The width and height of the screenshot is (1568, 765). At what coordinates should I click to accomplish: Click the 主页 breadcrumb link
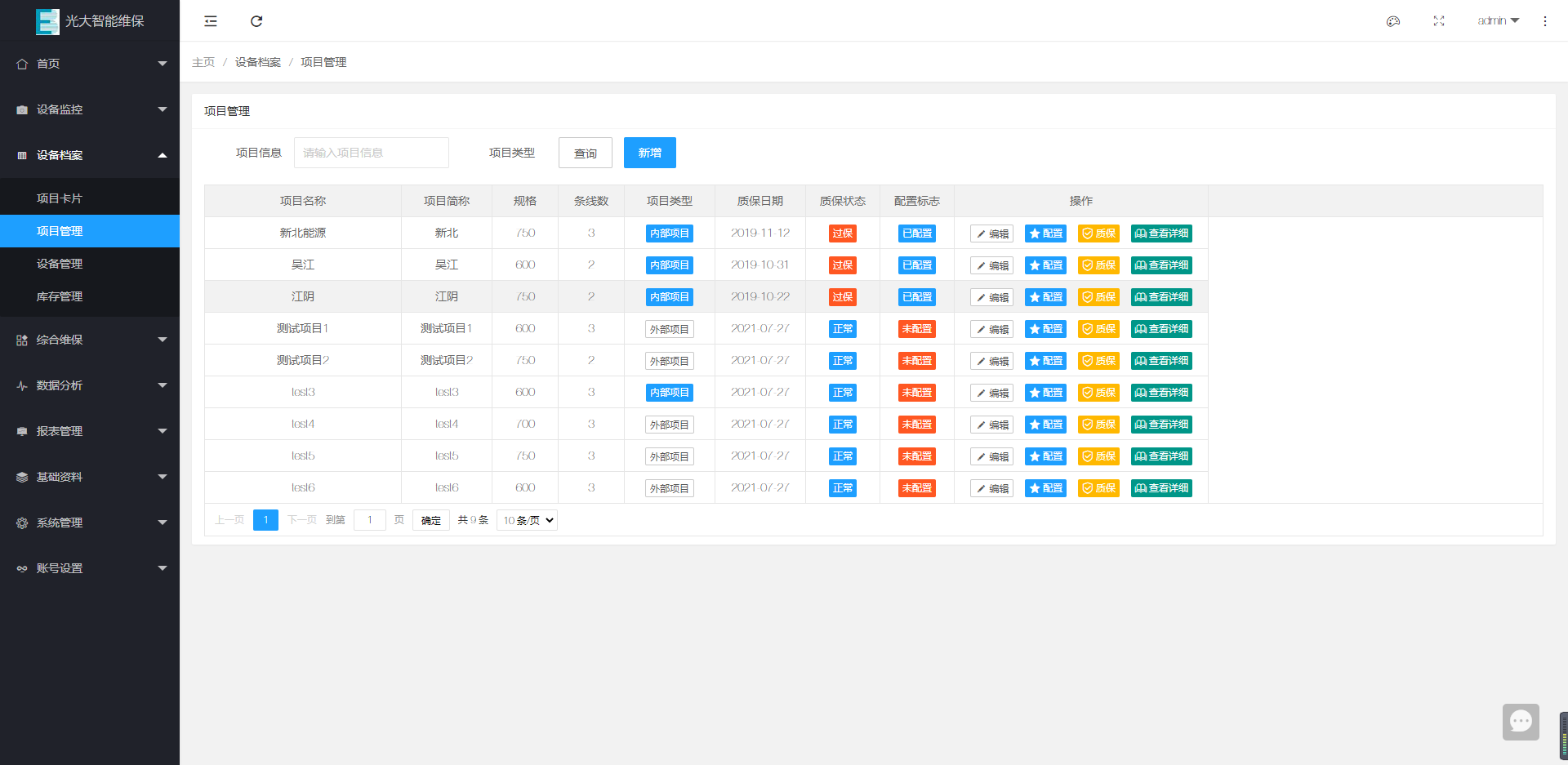pyautogui.click(x=203, y=62)
